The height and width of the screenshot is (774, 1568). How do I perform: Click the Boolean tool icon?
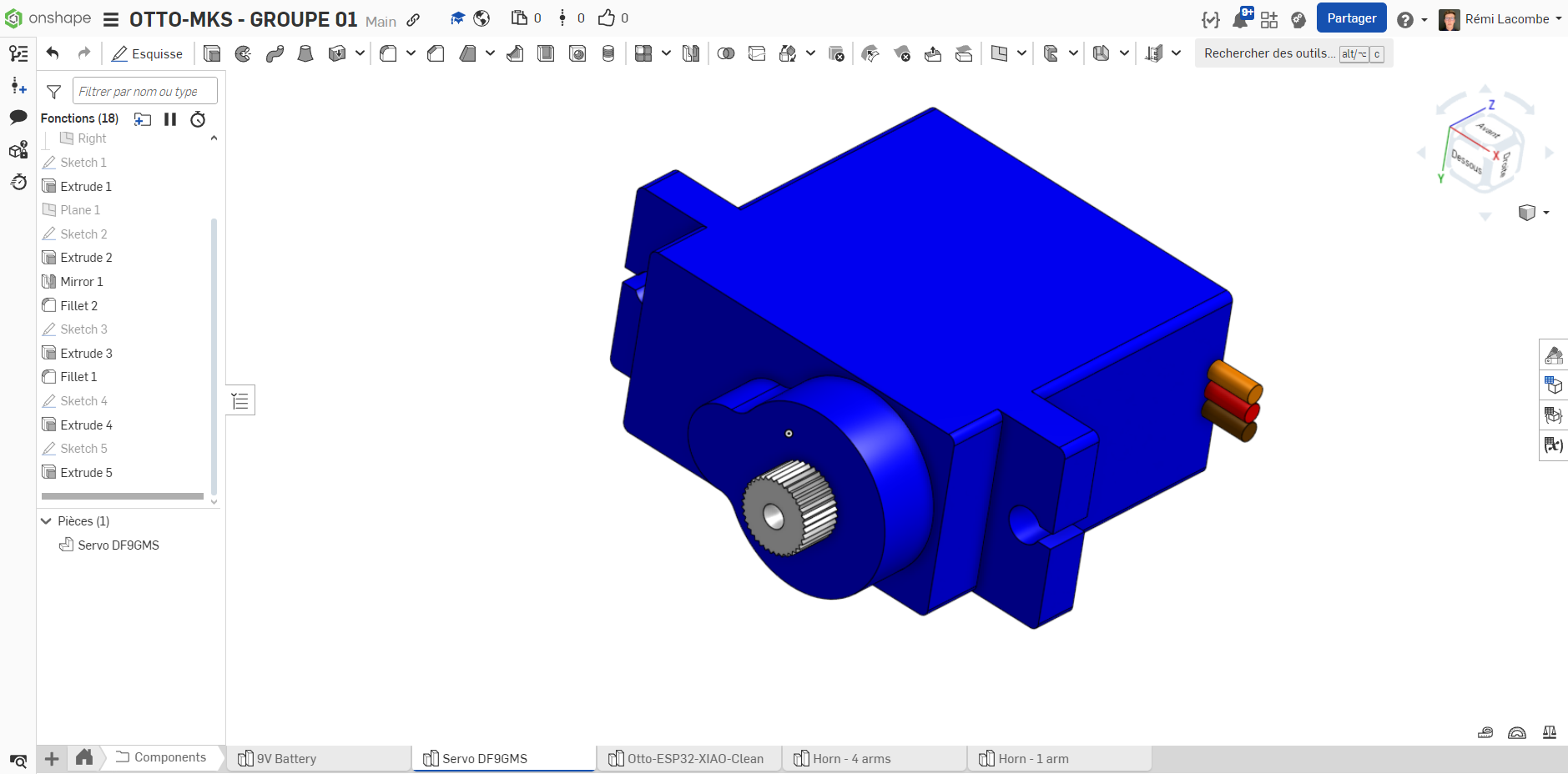click(726, 54)
